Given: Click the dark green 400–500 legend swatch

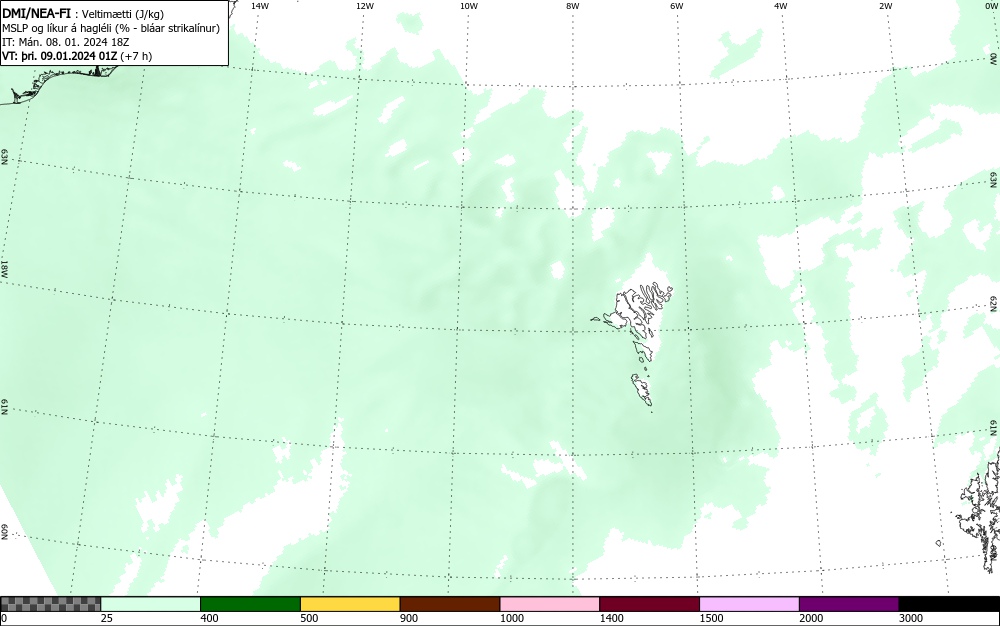Looking at the screenshot, I should point(250,604).
